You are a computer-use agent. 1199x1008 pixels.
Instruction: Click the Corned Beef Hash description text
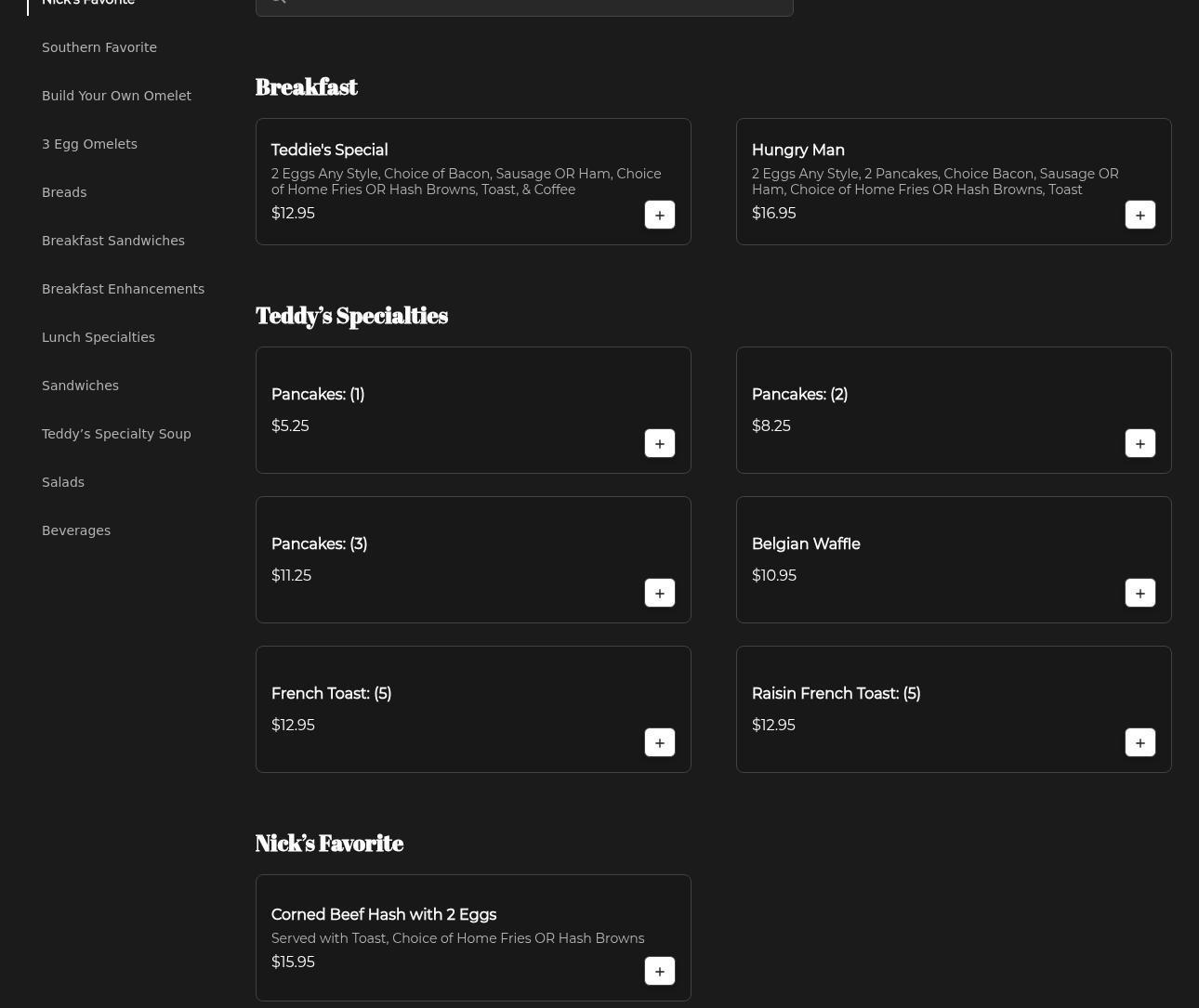(x=457, y=938)
